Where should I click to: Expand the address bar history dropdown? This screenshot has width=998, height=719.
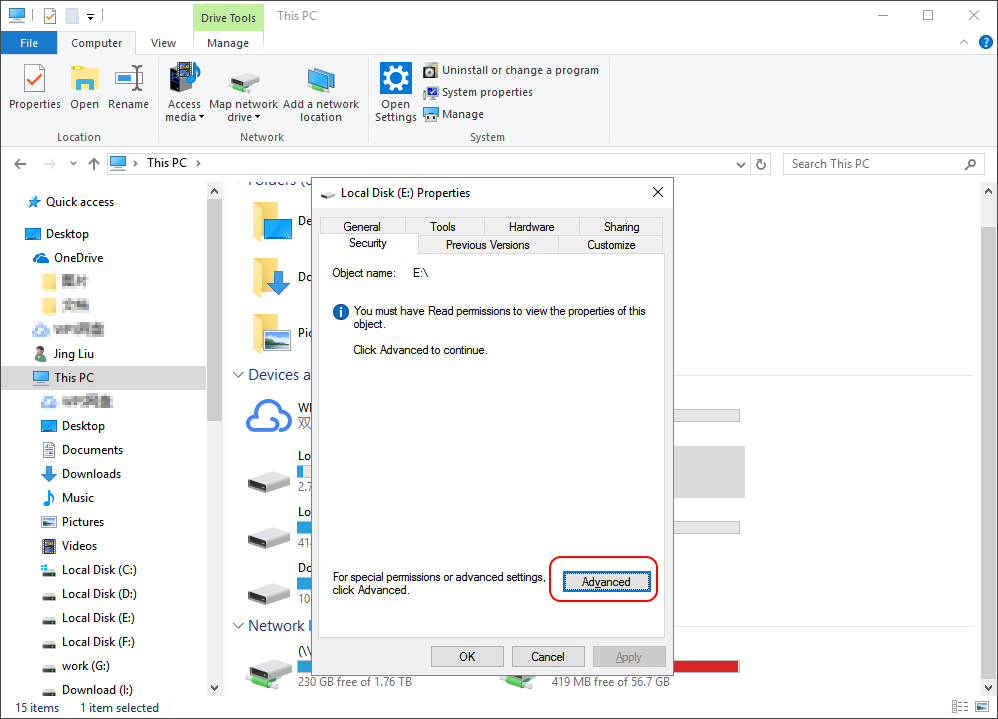point(741,165)
